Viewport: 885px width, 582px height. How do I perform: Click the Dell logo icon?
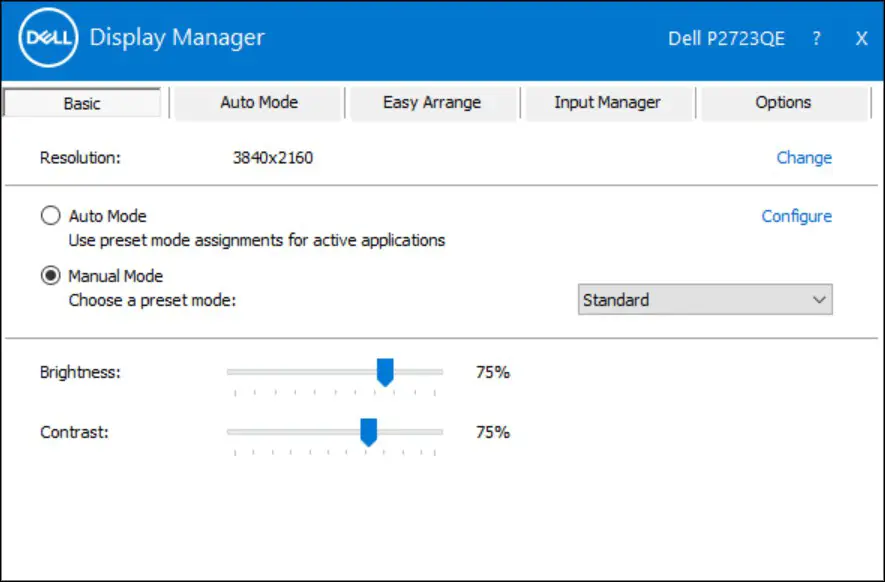tap(47, 40)
